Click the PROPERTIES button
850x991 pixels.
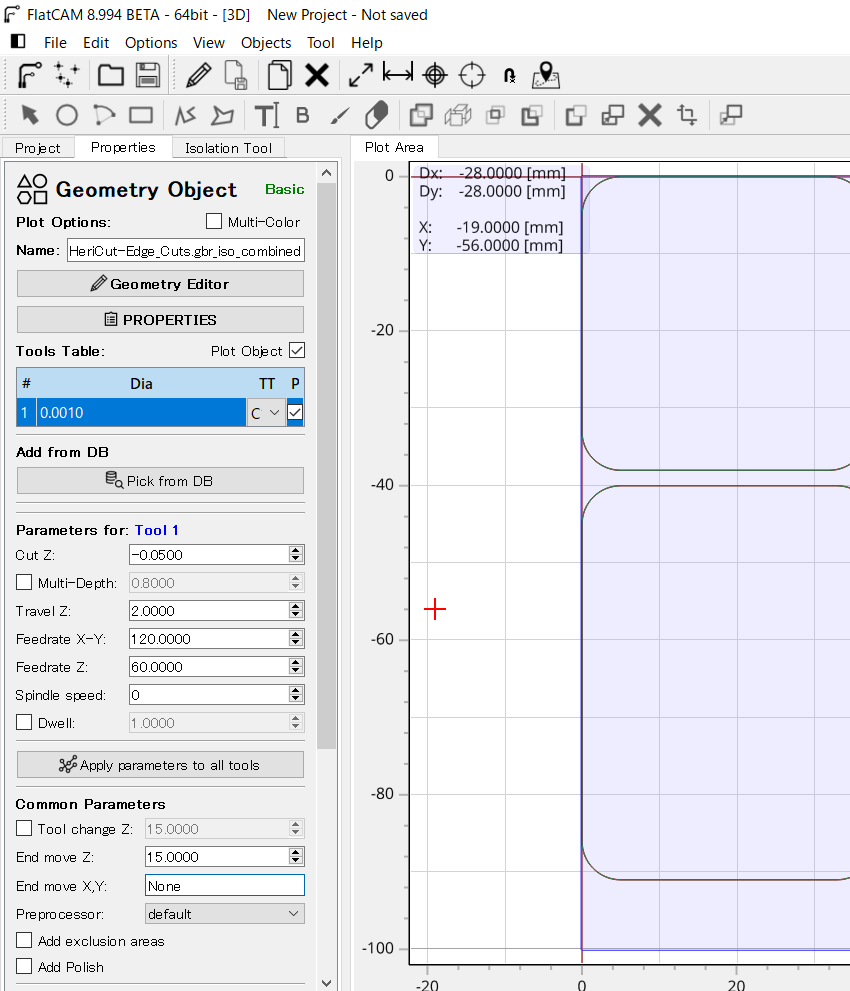point(160,320)
